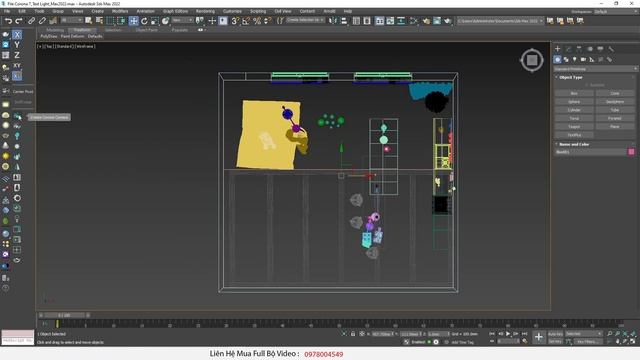Open the File menu
The image size is (640, 360).
tap(7, 11)
